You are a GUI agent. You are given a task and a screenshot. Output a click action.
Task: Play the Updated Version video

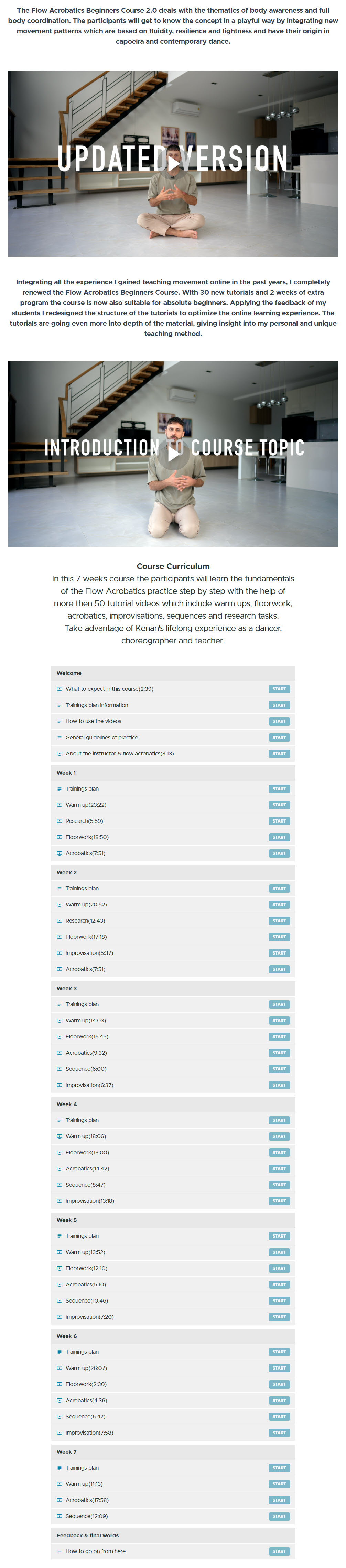[174, 163]
